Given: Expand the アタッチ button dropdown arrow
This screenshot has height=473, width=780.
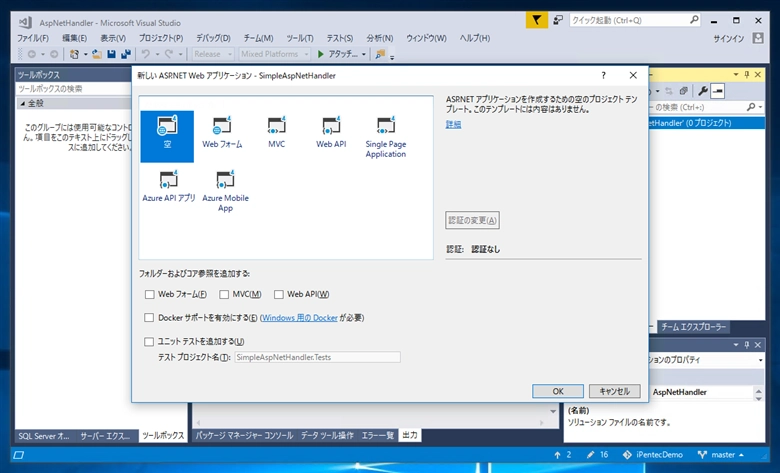Looking at the screenshot, I should [x=364, y=54].
